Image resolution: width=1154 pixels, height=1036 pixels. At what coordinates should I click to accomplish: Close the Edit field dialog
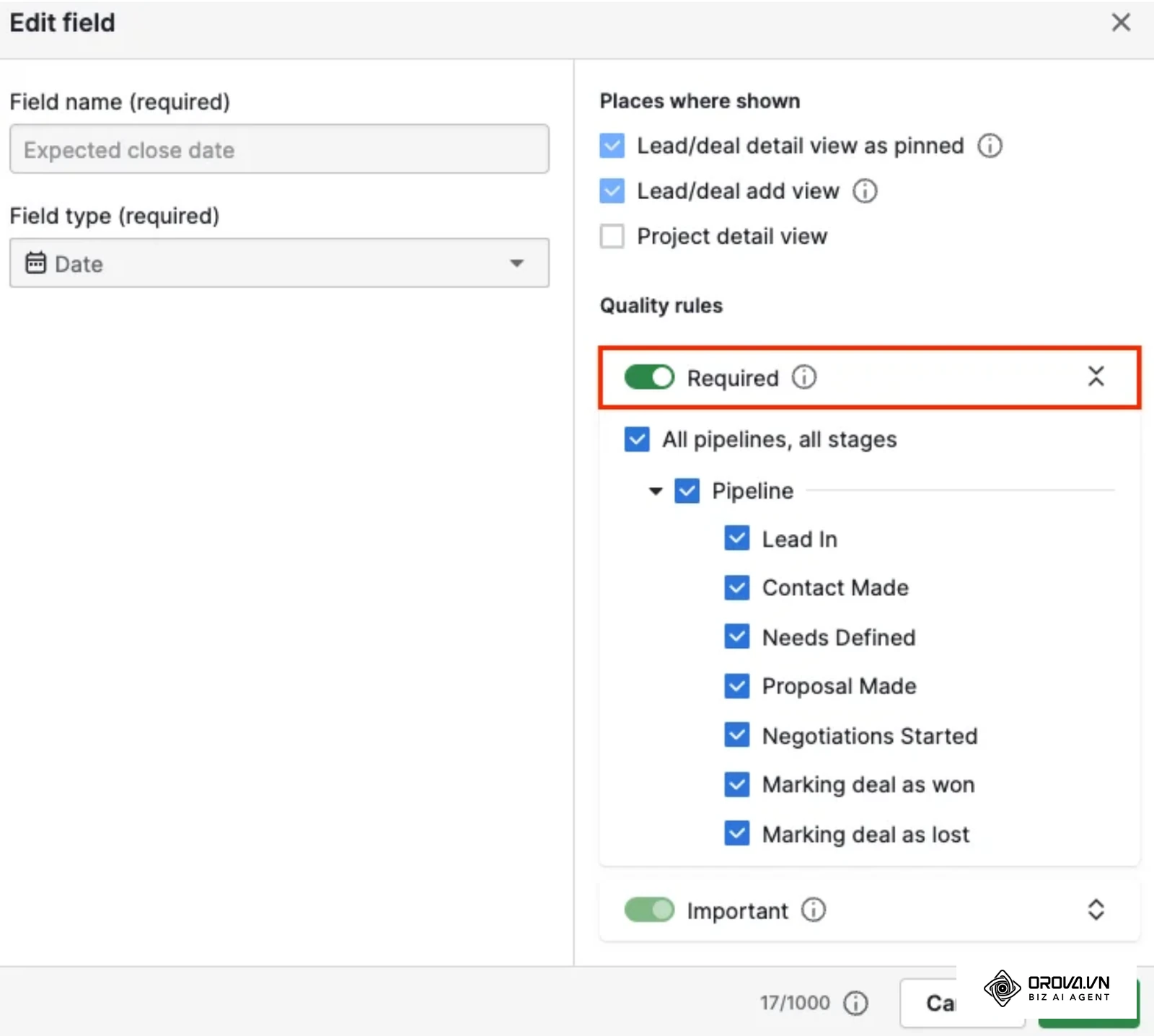point(1121,22)
